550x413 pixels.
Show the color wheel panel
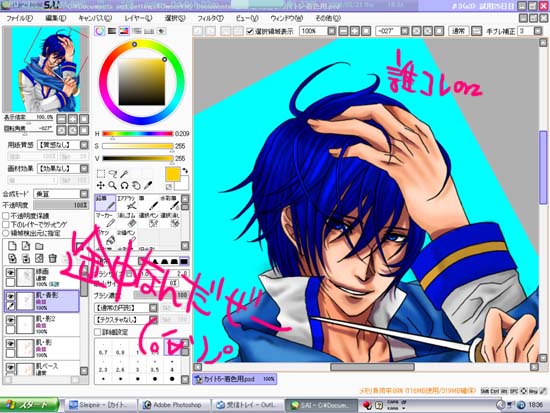100,31
